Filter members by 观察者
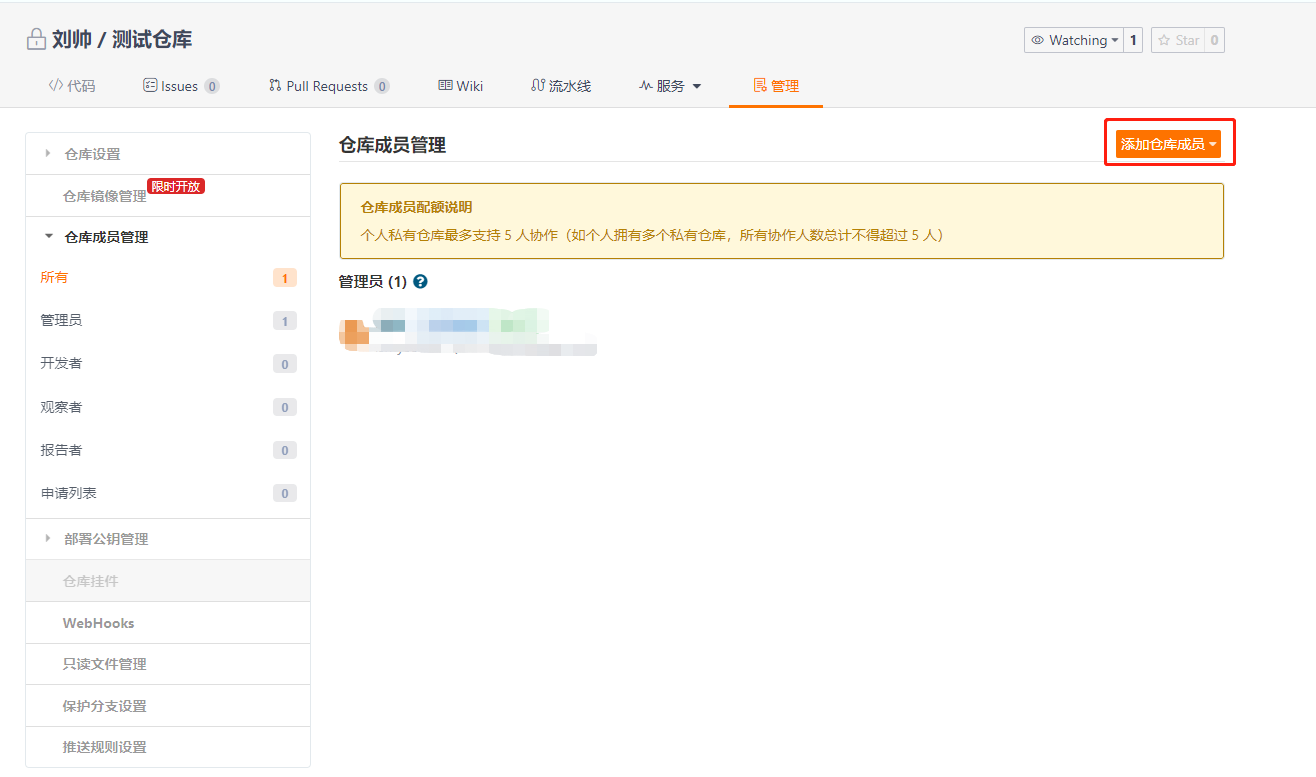This screenshot has height=777, width=1316. (168, 407)
